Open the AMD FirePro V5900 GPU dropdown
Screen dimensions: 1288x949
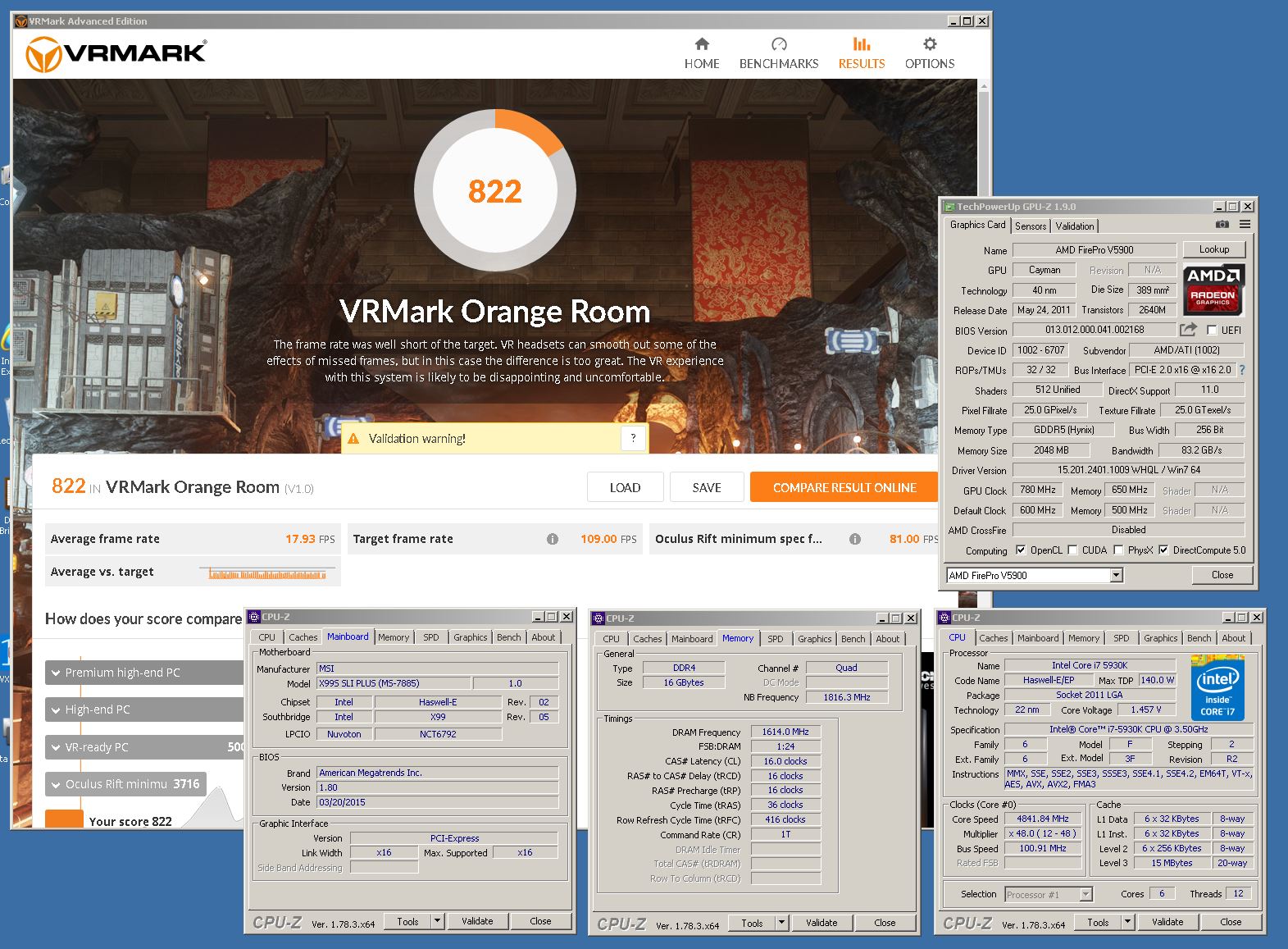[1116, 576]
